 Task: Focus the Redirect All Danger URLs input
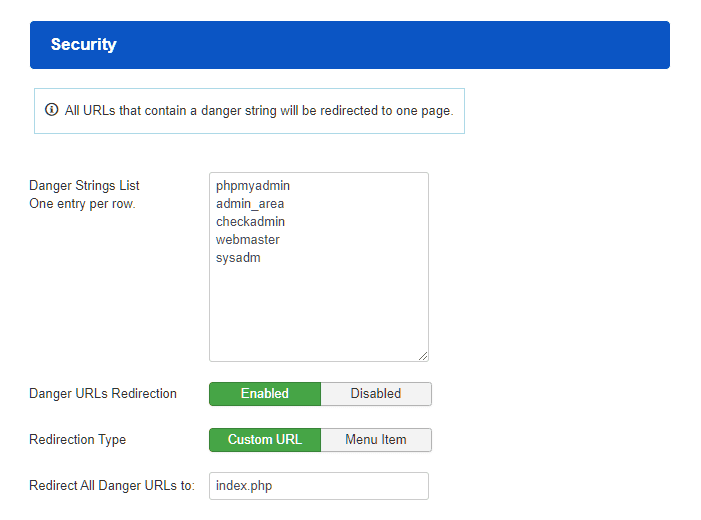(x=319, y=486)
